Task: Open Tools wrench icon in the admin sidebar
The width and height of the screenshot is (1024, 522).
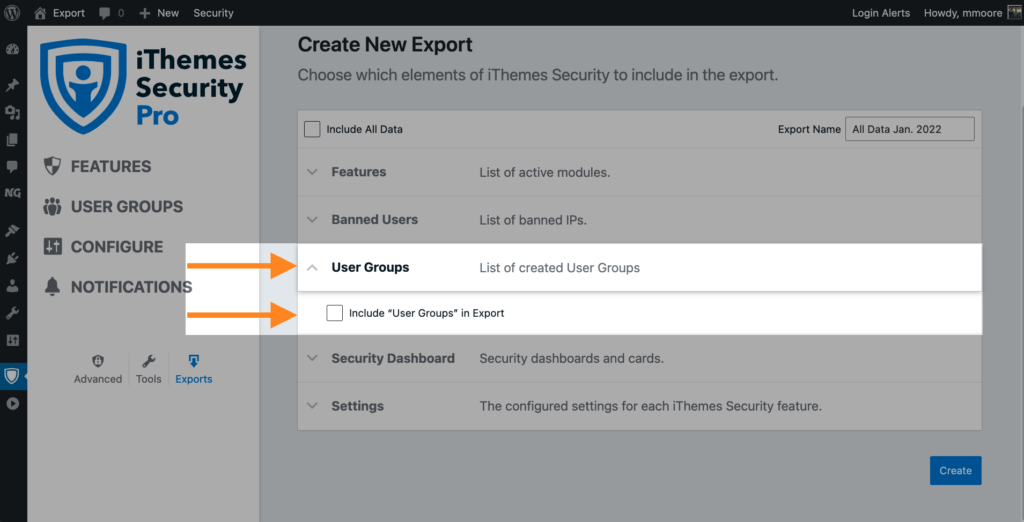Action: coord(12,313)
